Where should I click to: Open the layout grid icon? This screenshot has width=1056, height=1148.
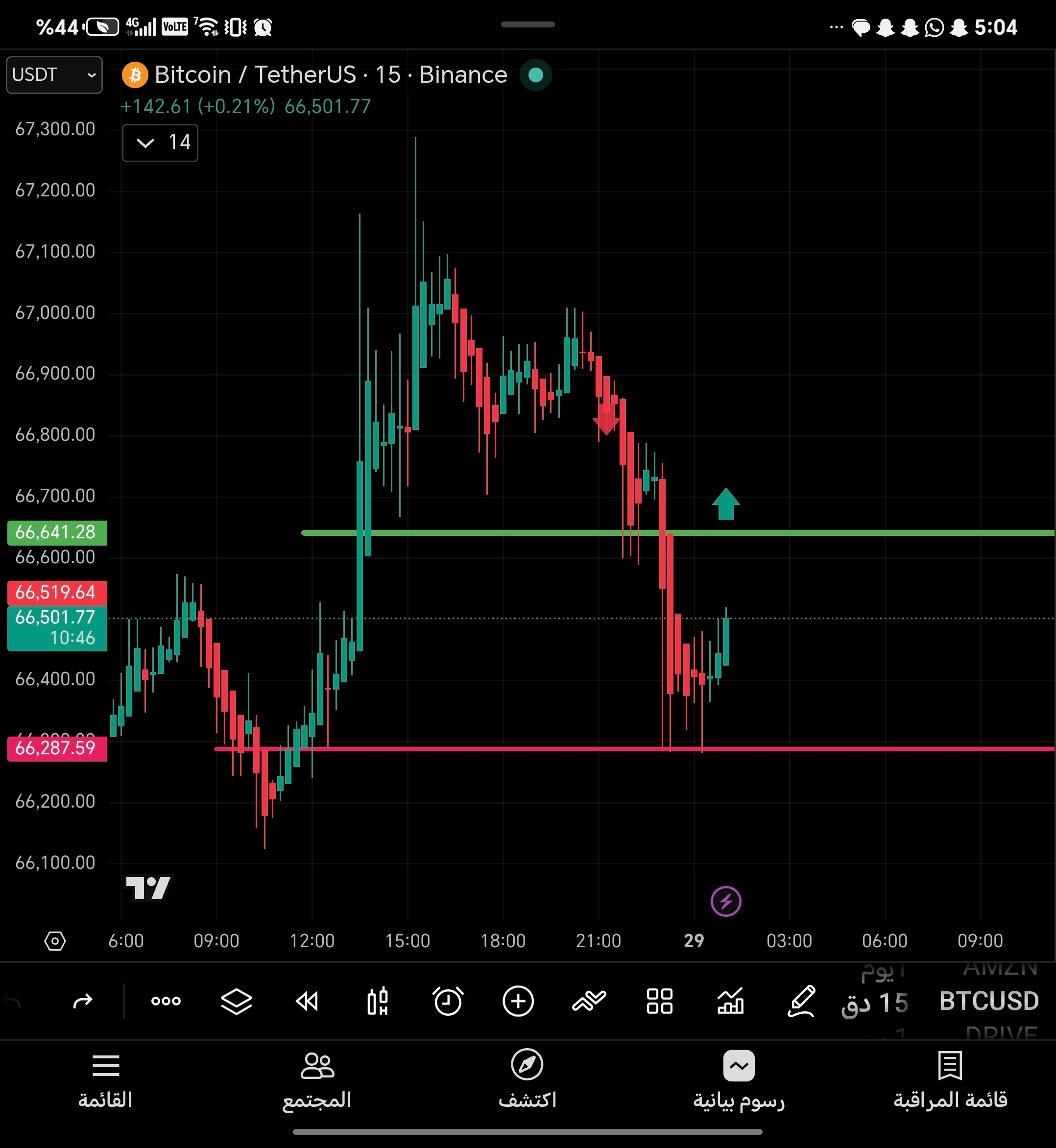tap(659, 1001)
